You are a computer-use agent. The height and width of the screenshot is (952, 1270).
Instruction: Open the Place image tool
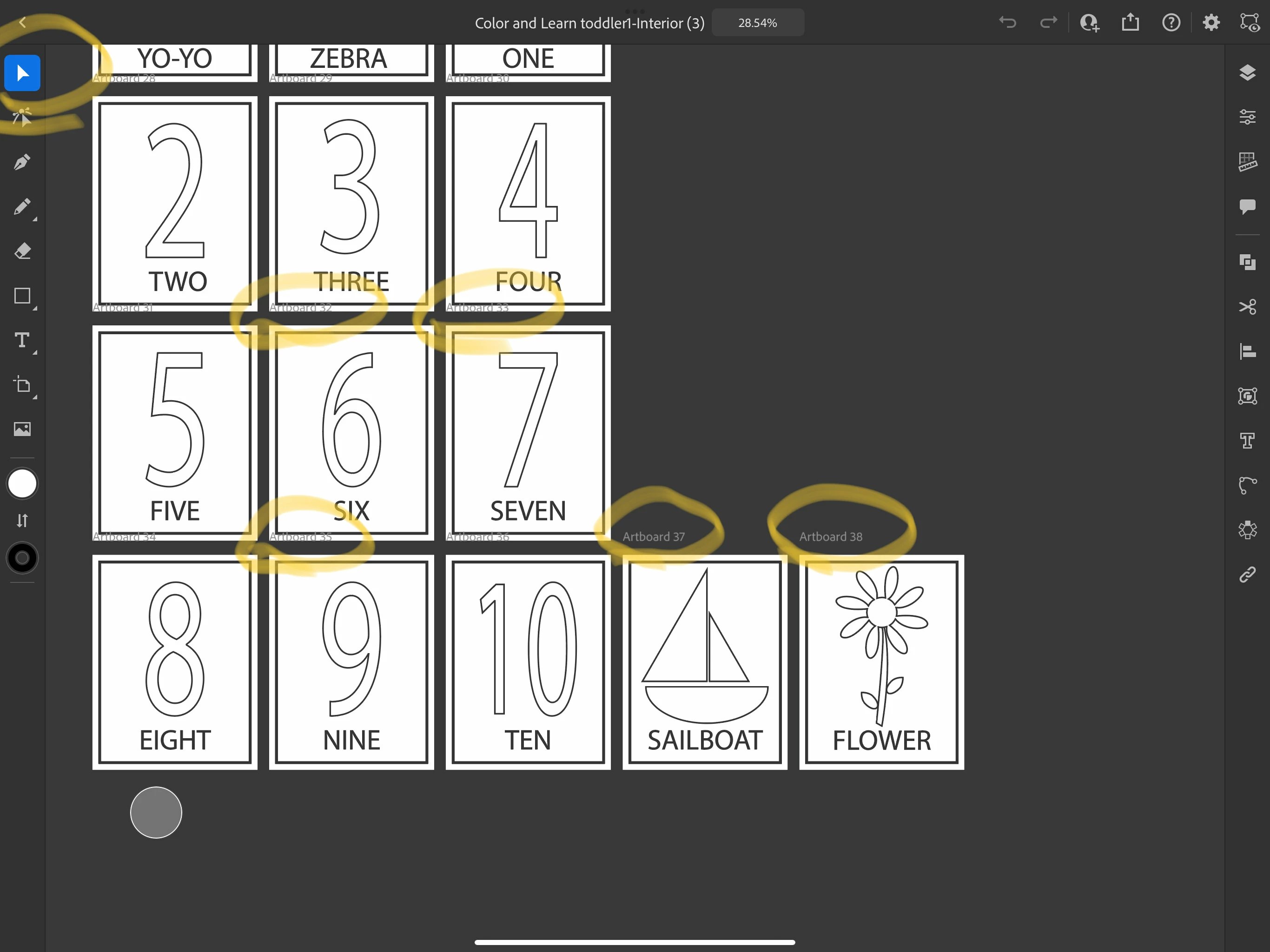22,429
